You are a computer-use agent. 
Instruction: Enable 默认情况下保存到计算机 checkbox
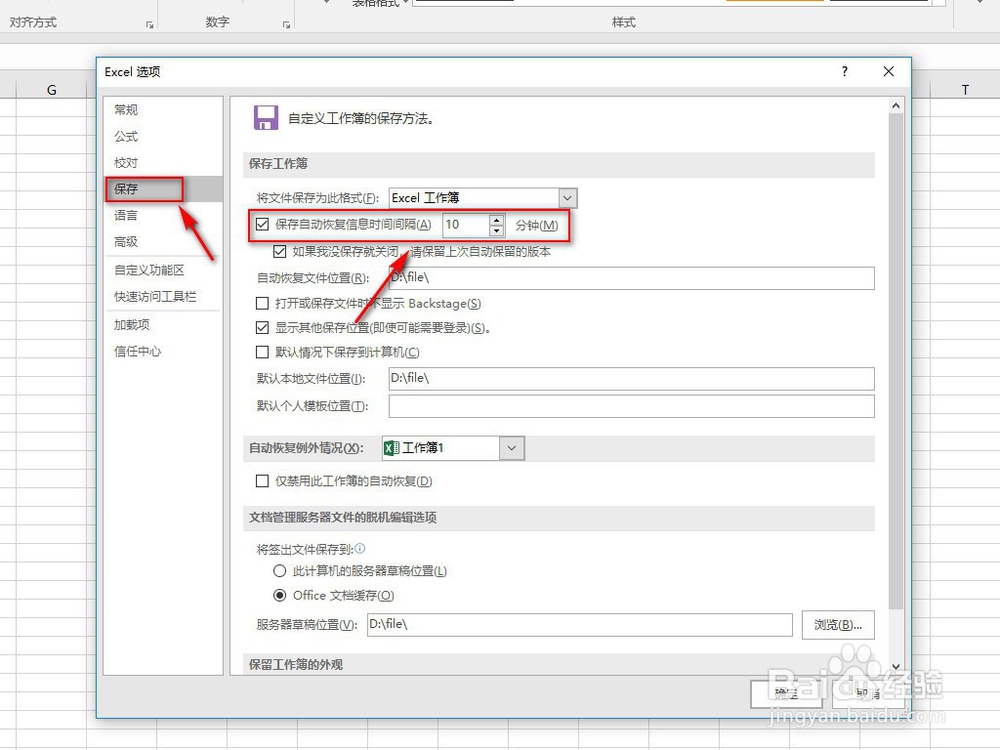pos(262,352)
